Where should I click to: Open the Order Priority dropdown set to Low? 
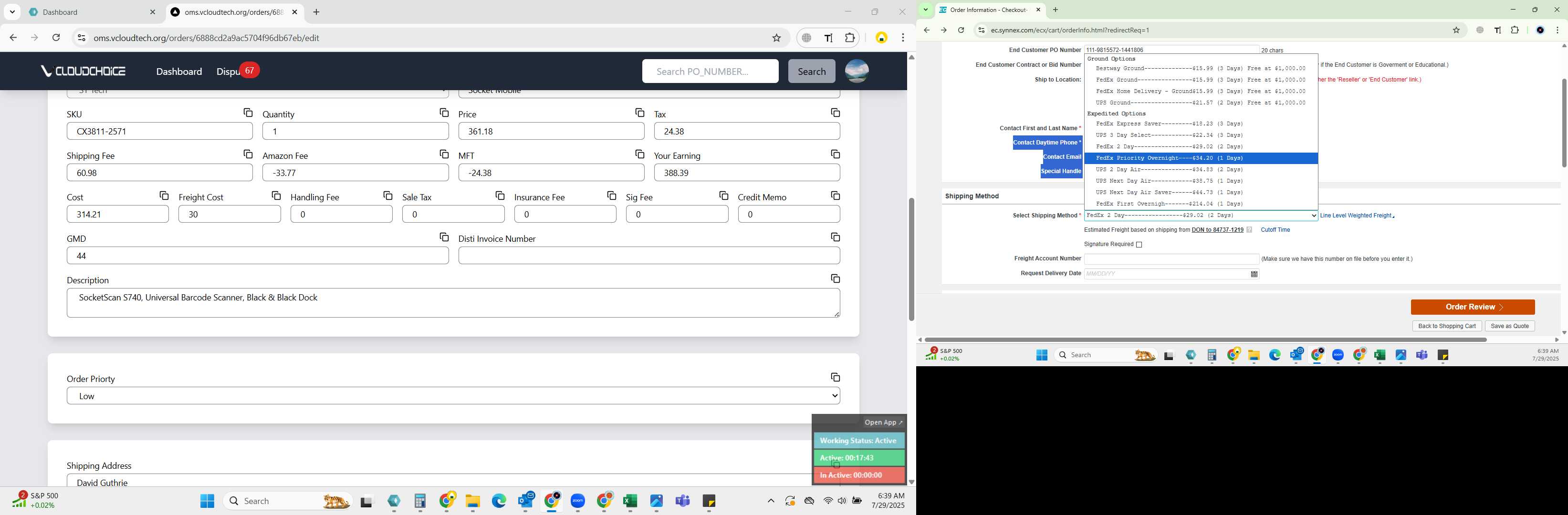click(x=453, y=396)
